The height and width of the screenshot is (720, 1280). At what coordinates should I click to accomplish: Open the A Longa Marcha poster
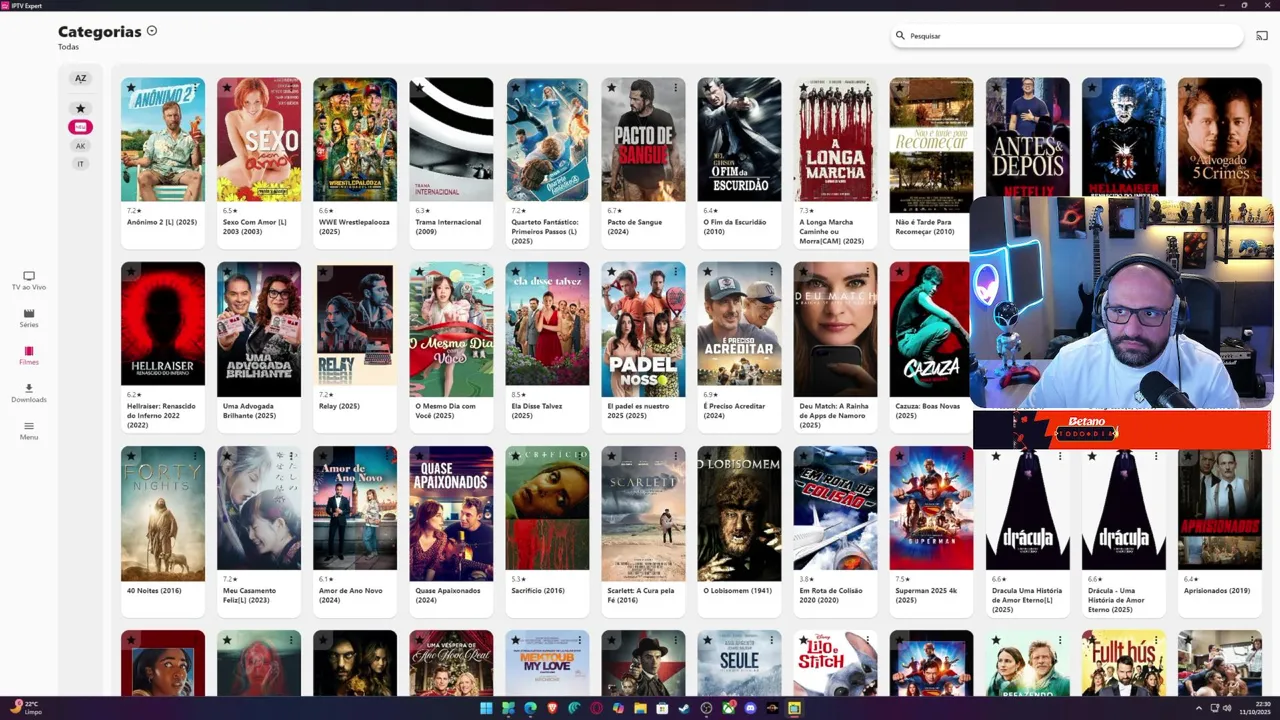pos(835,139)
